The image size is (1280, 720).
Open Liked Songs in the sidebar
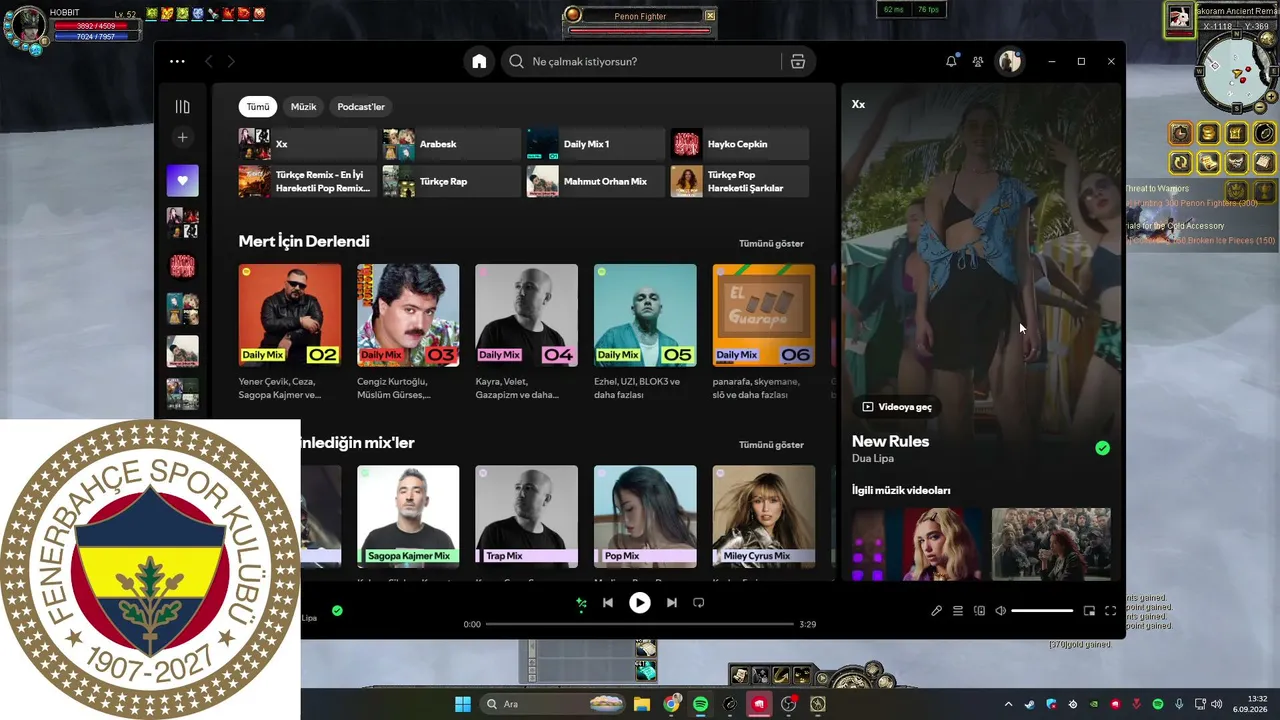tap(182, 181)
